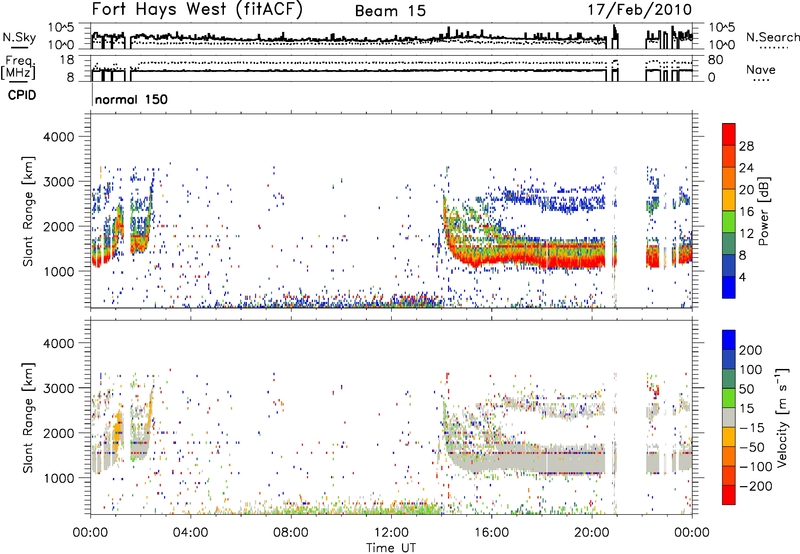Click the 'normal 150' CPID text
Screen dimensions: 800x554
pos(131,99)
